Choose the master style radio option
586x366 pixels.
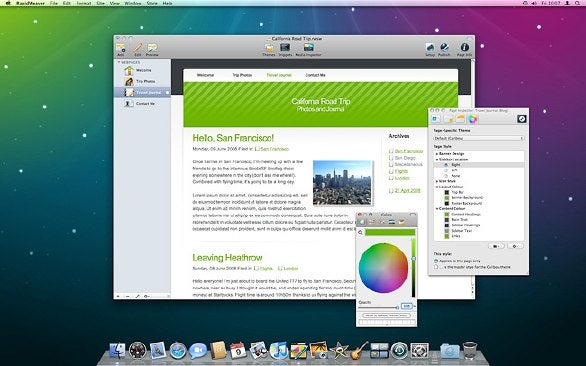(x=436, y=267)
